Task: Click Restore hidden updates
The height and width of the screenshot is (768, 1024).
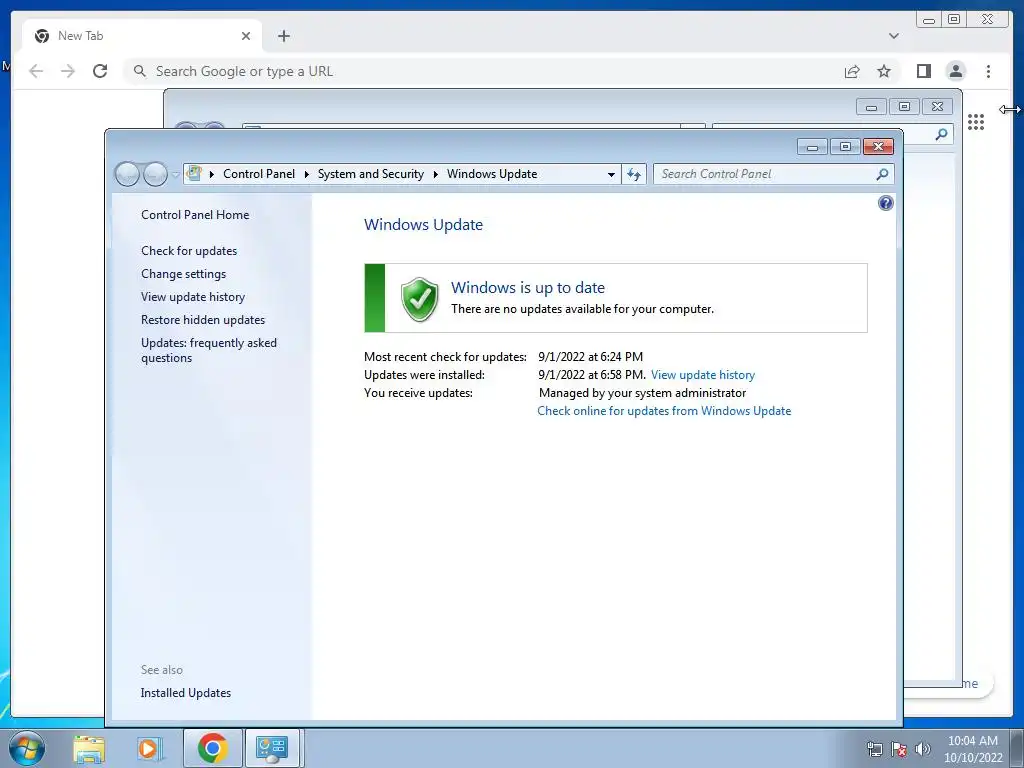Action: (202, 320)
